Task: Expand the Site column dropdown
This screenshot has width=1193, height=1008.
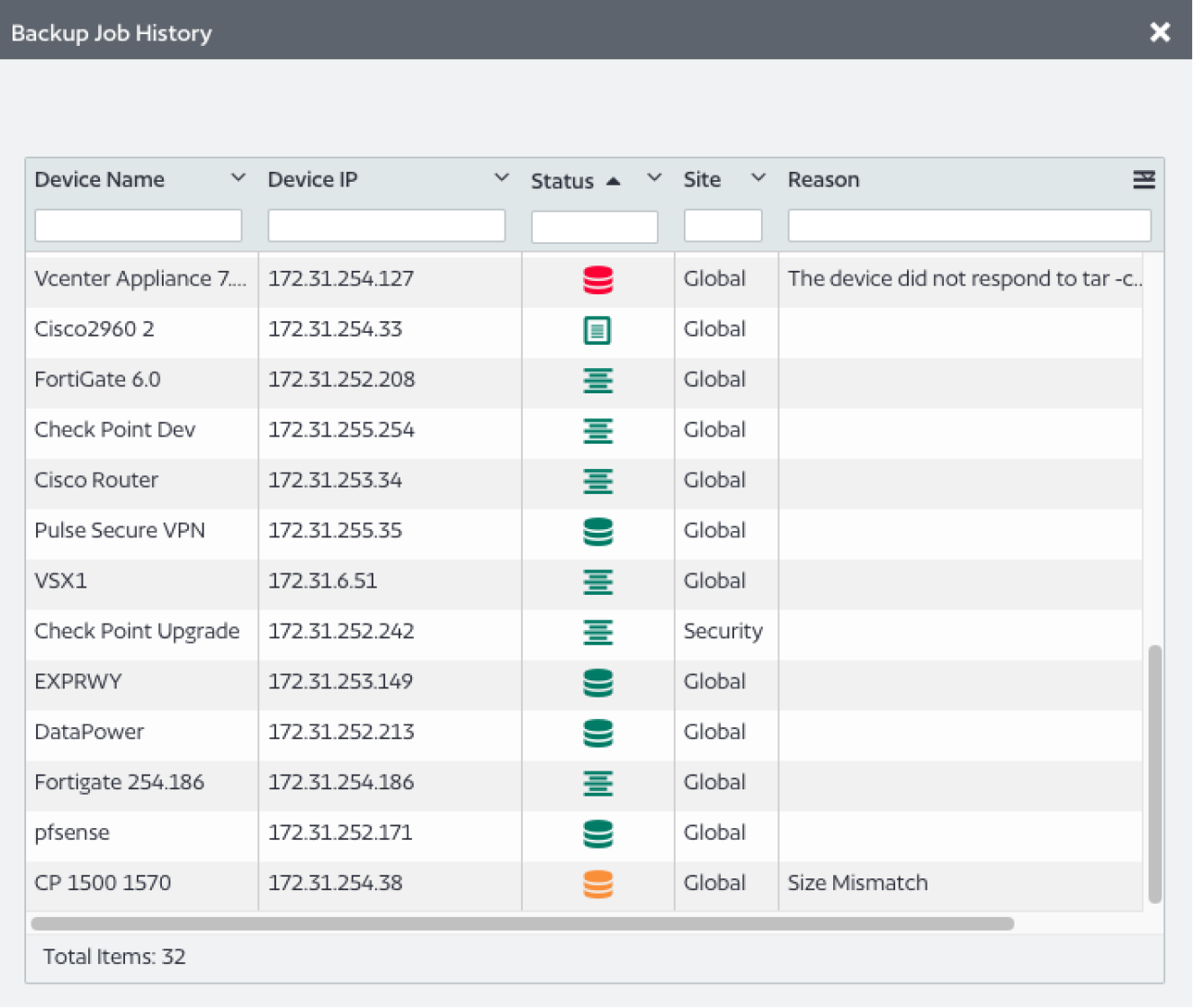Action: click(x=758, y=177)
